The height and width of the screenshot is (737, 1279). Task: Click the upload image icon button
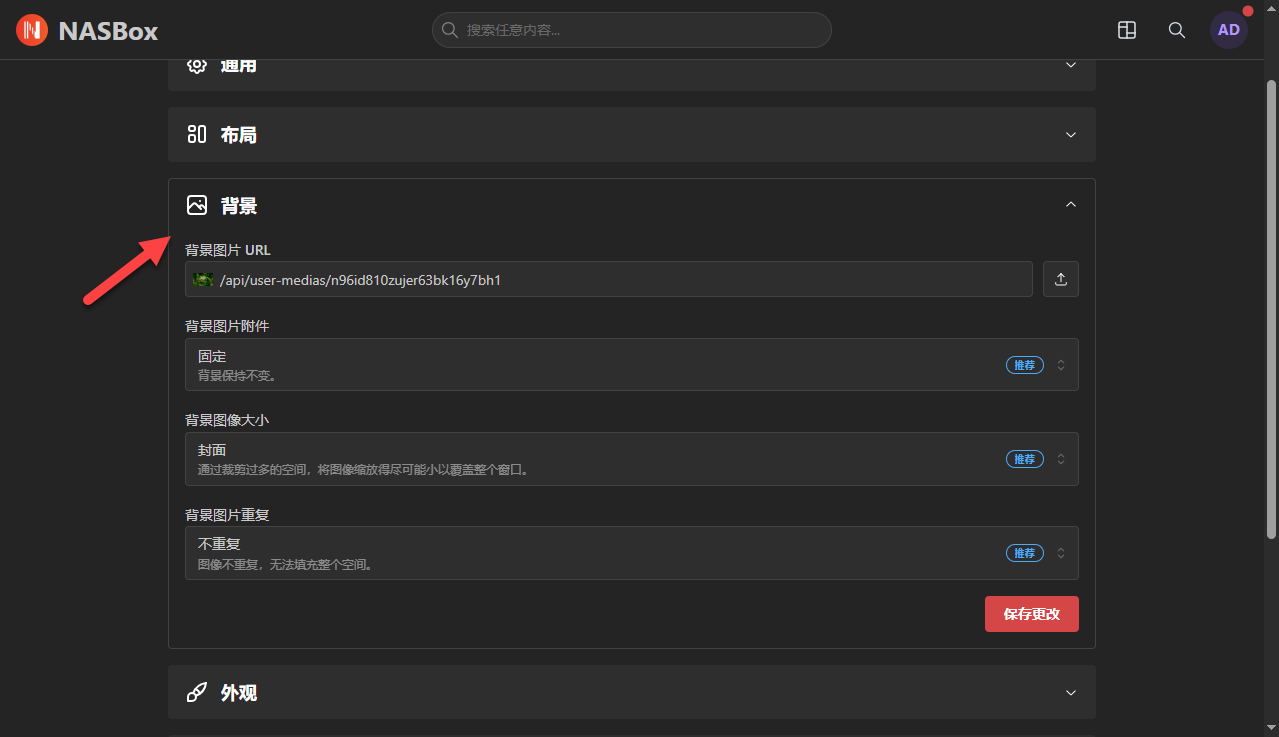(x=1061, y=279)
